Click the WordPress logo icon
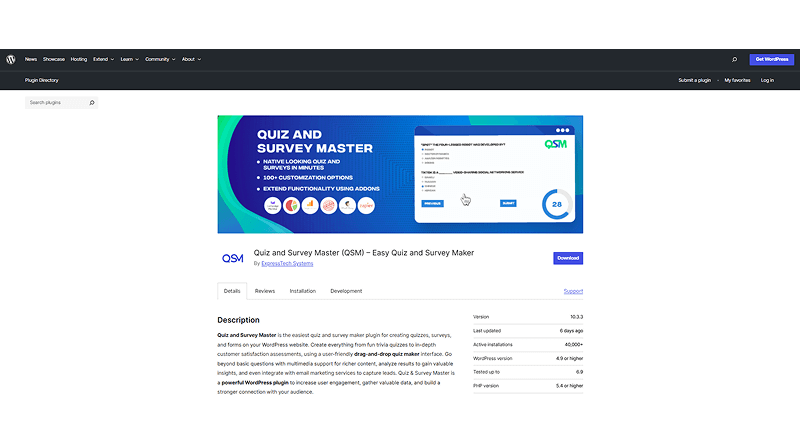This screenshot has width=800, height=445. (x=11, y=59)
